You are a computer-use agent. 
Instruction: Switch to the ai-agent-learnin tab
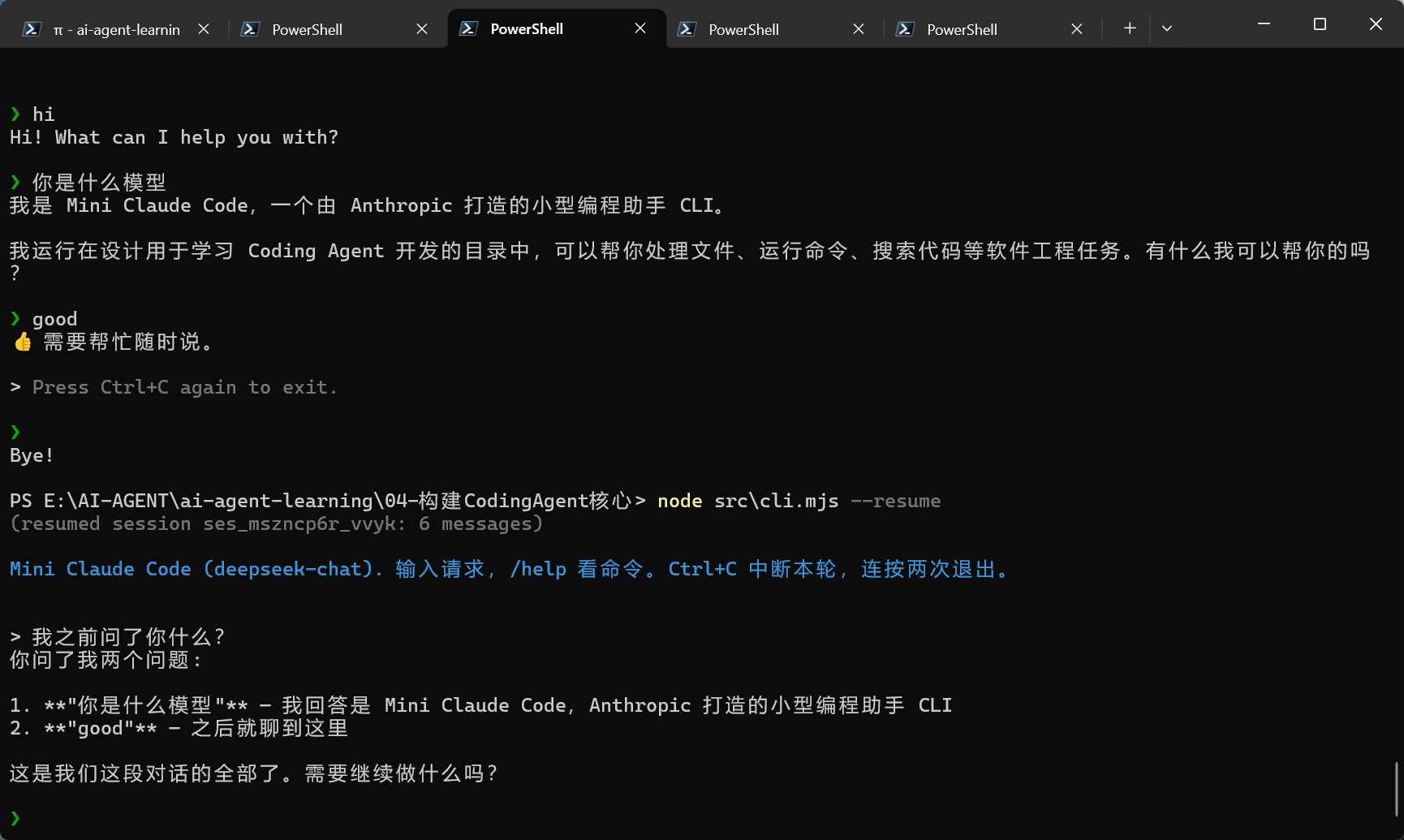tap(117, 29)
